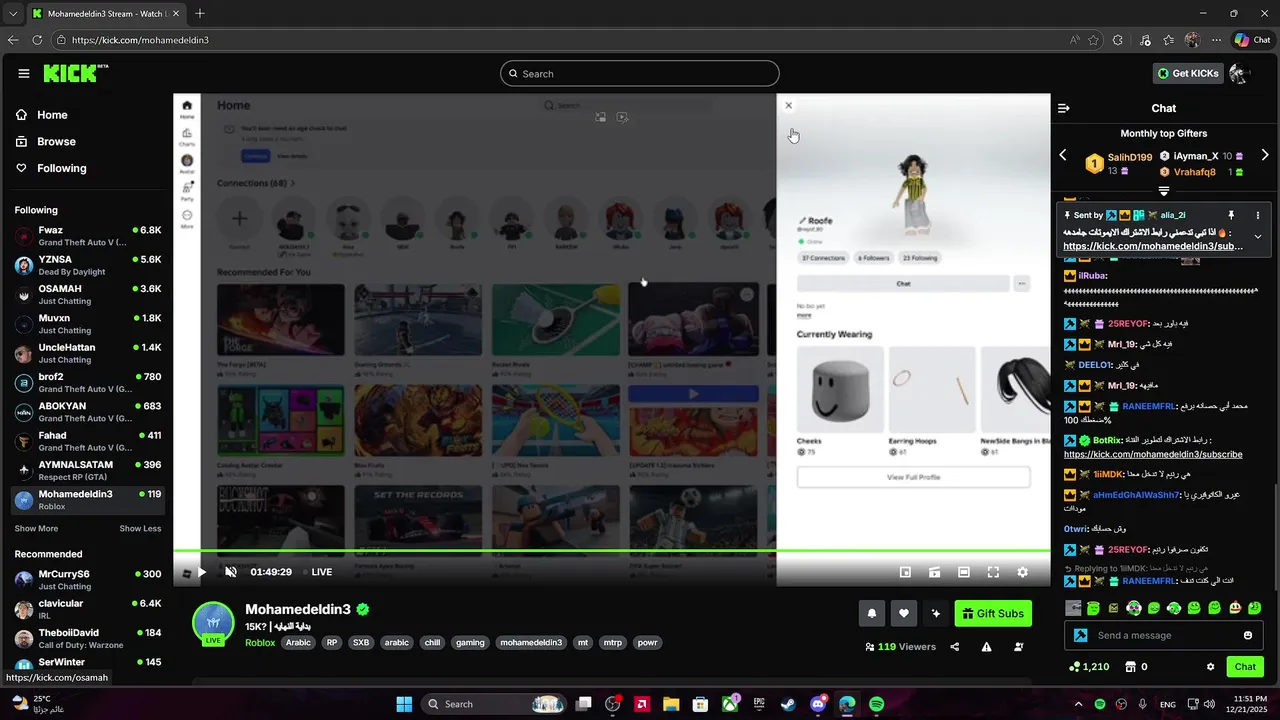Unpin the pinned chat message
Viewport: 1280px width, 720px height.
point(1231,215)
